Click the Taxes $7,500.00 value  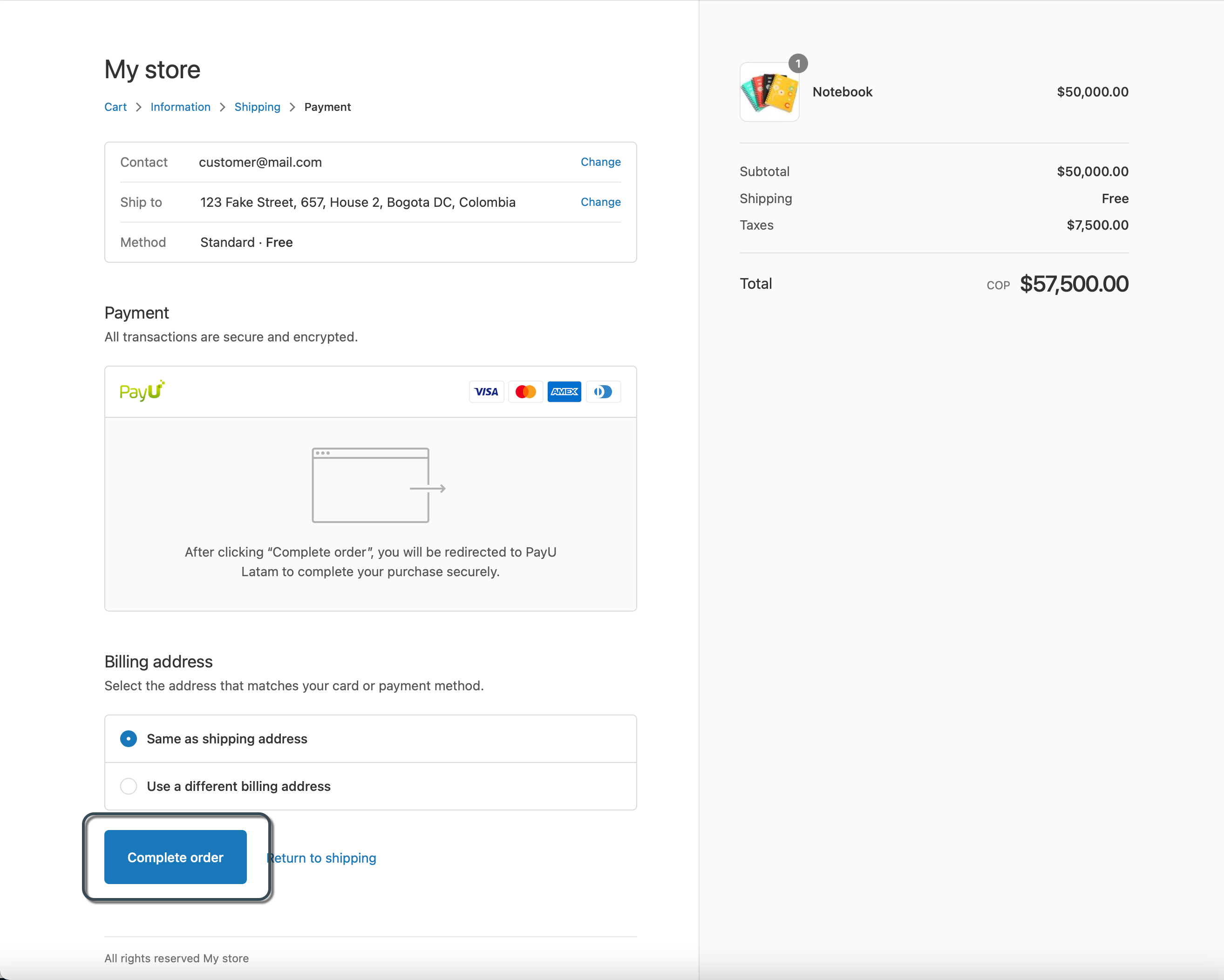1097,225
